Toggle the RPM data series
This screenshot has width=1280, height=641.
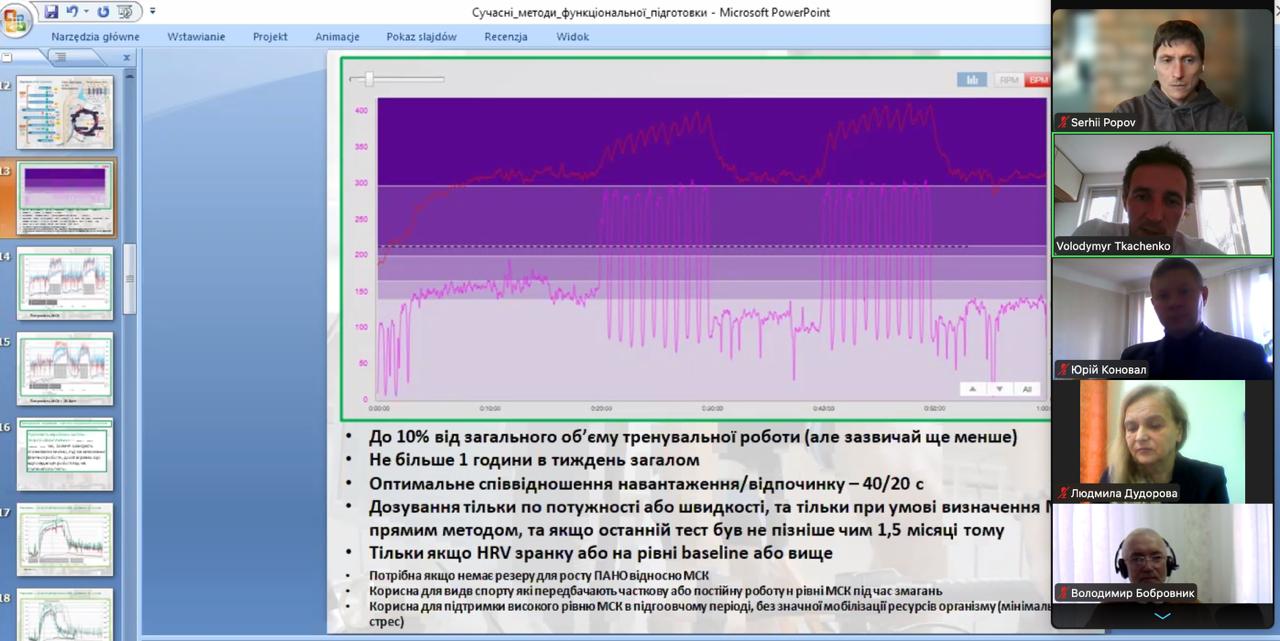[1008, 80]
